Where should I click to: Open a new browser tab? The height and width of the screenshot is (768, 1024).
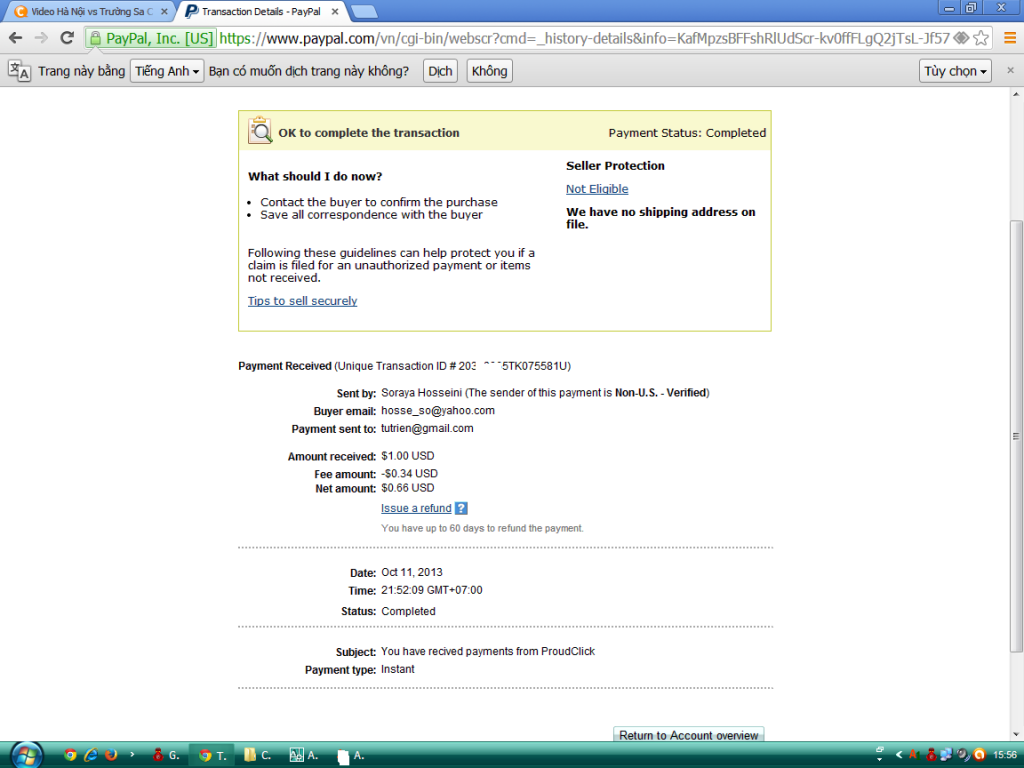pos(363,11)
